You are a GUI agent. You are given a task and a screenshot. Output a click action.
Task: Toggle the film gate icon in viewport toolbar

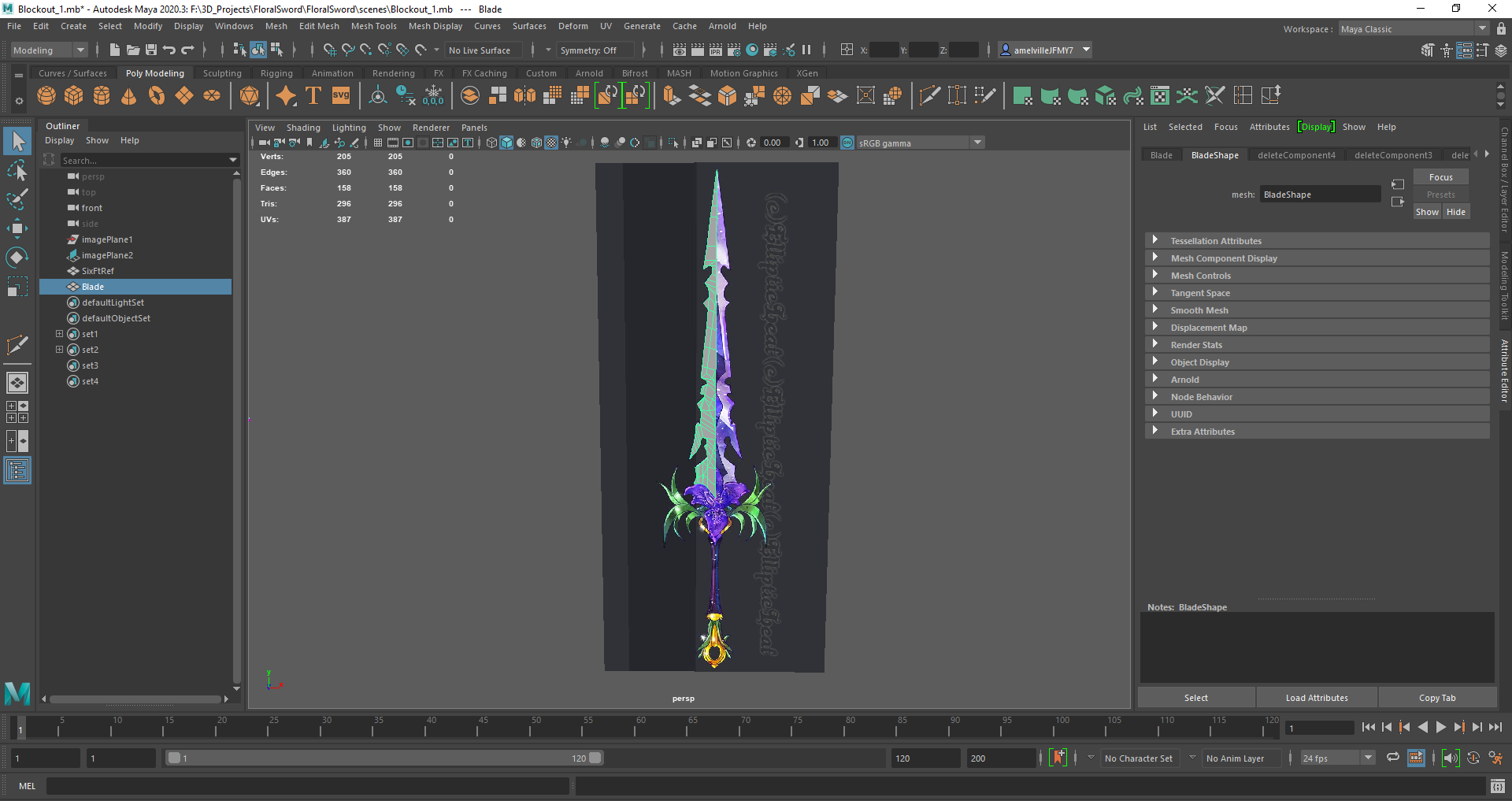point(393,143)
